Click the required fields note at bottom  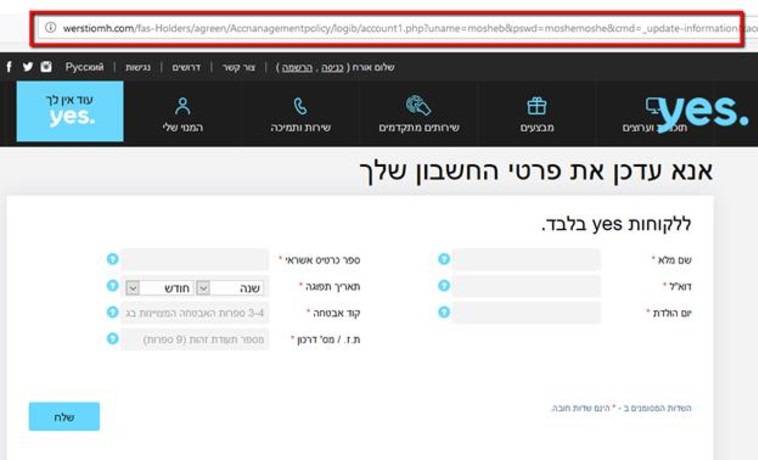(x=621, y=408)
